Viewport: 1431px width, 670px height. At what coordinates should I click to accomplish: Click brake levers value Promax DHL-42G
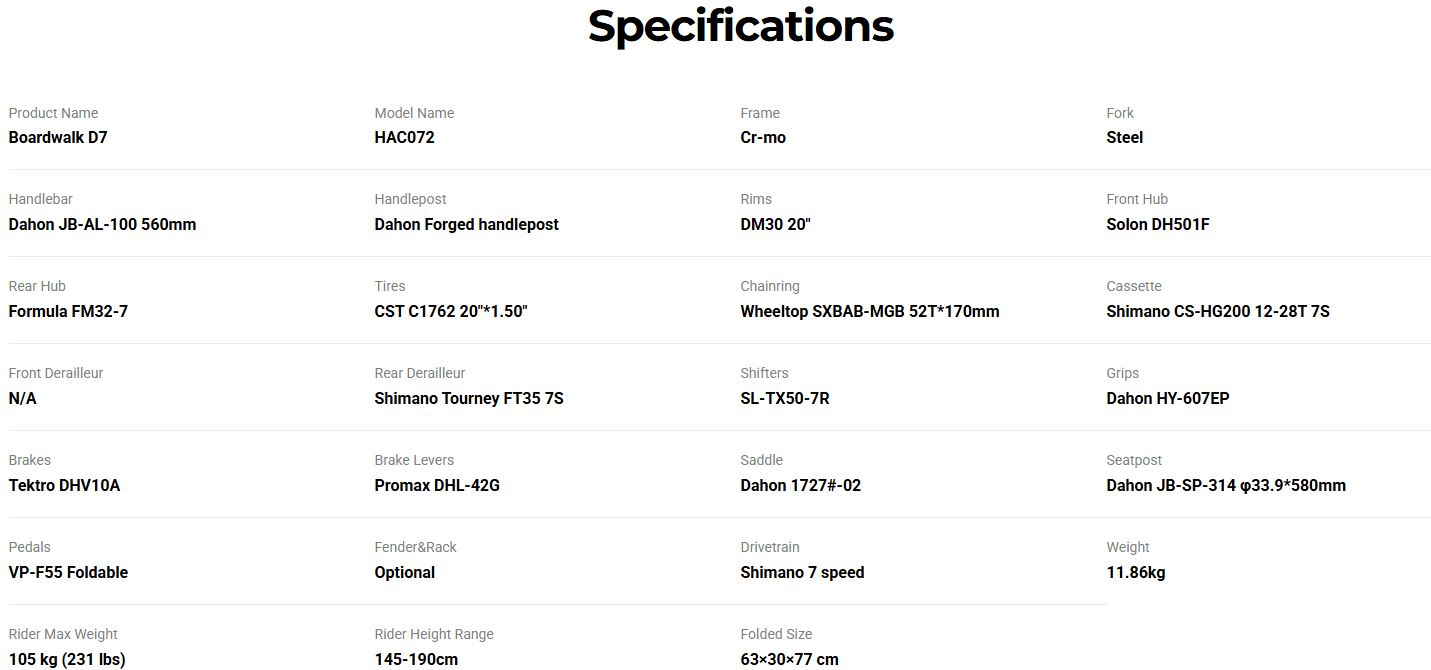click(437, 486)
